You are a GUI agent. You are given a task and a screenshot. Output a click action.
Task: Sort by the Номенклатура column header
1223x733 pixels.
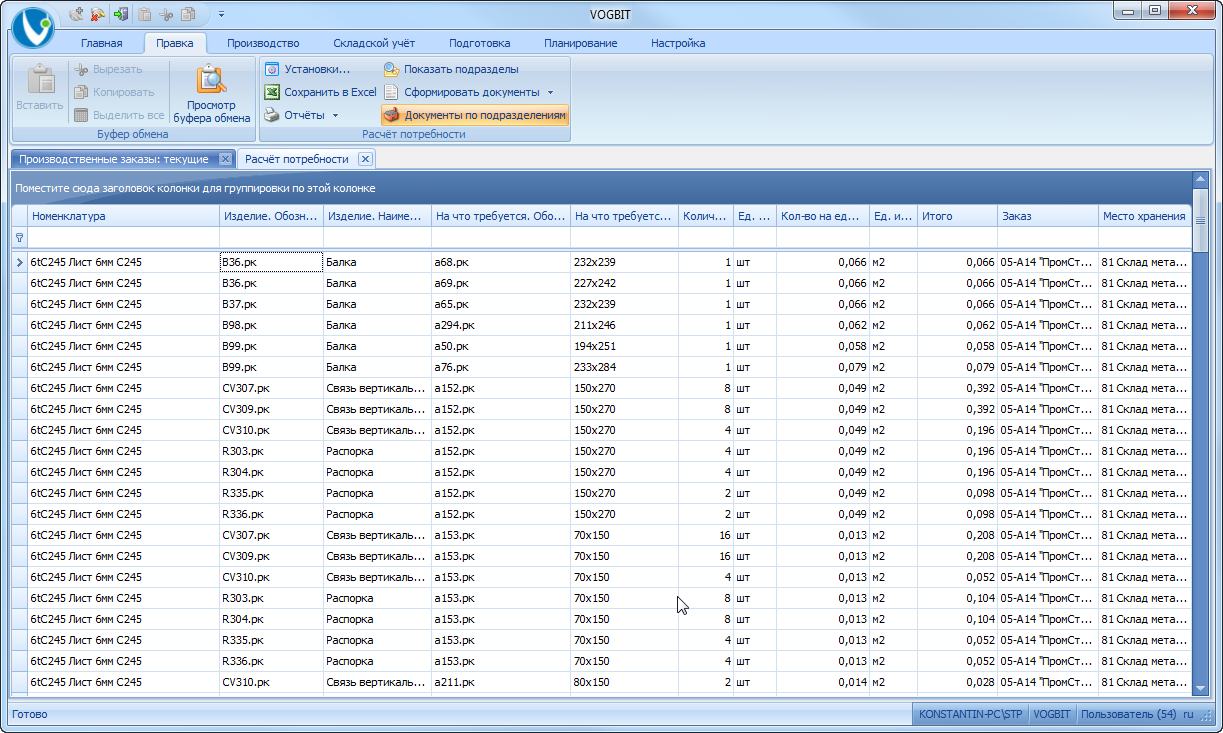[124, 216]
